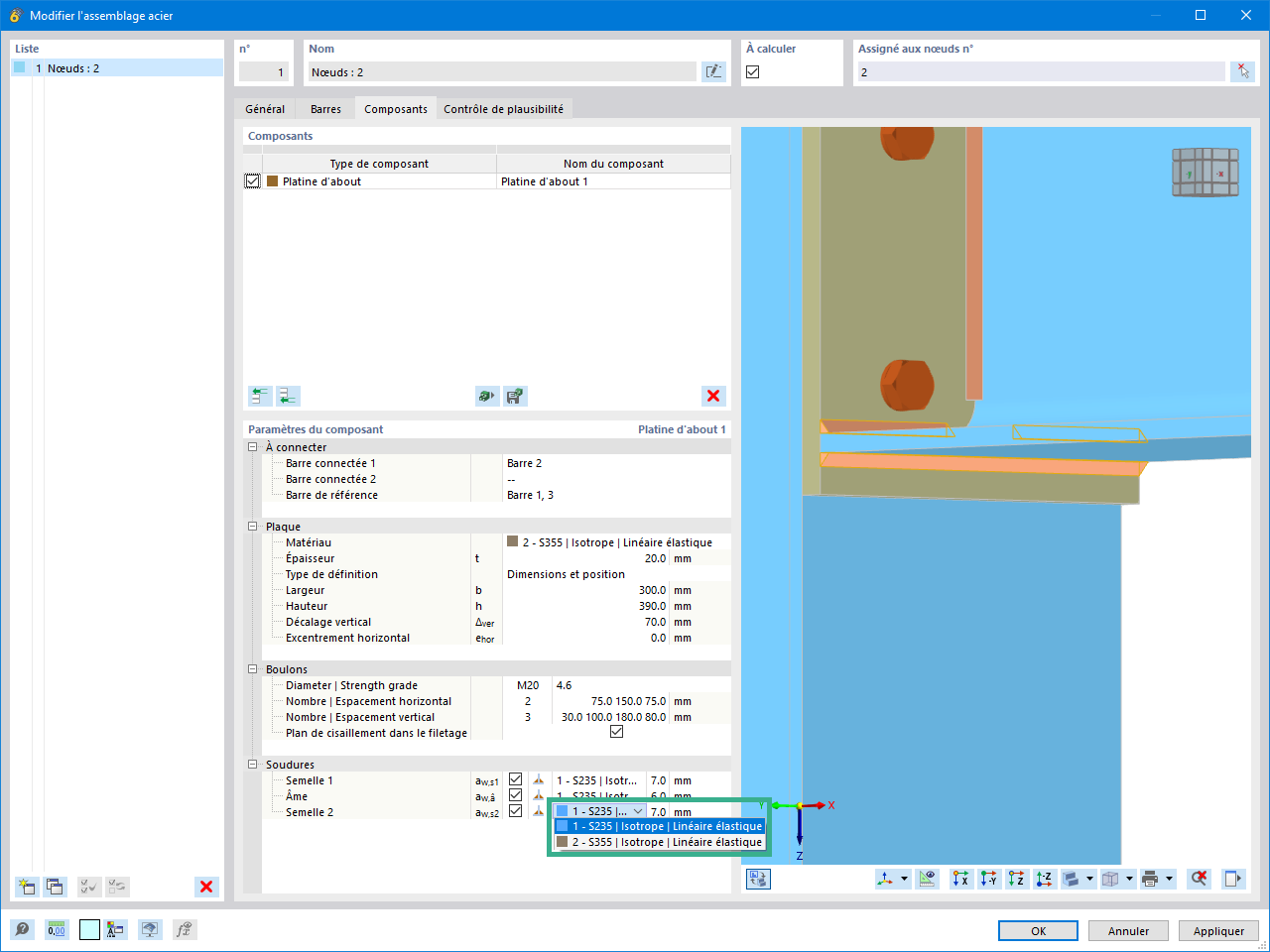
Task: Switch to the Barres tab
Action: tap(325, 109)
